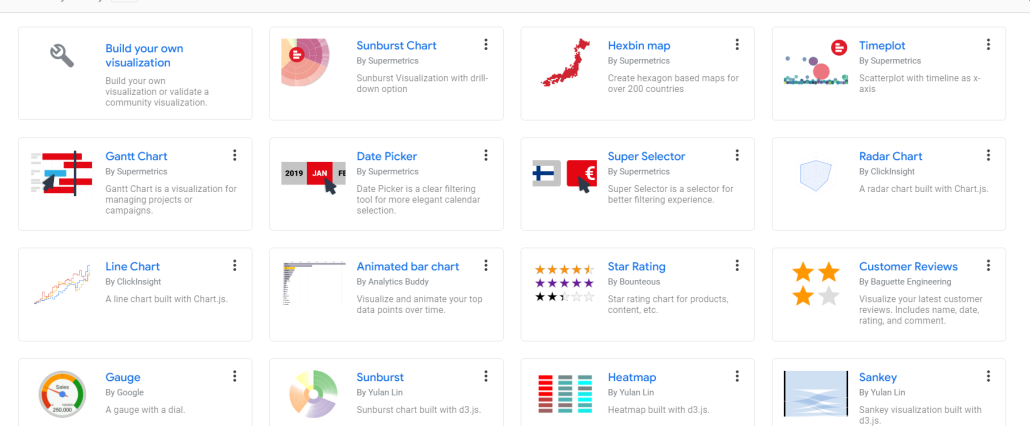Image resolution: width=1030 pixels, height=426 pixels.
Task: Click the Timeplot scatter icon
Action: point(816,64)
